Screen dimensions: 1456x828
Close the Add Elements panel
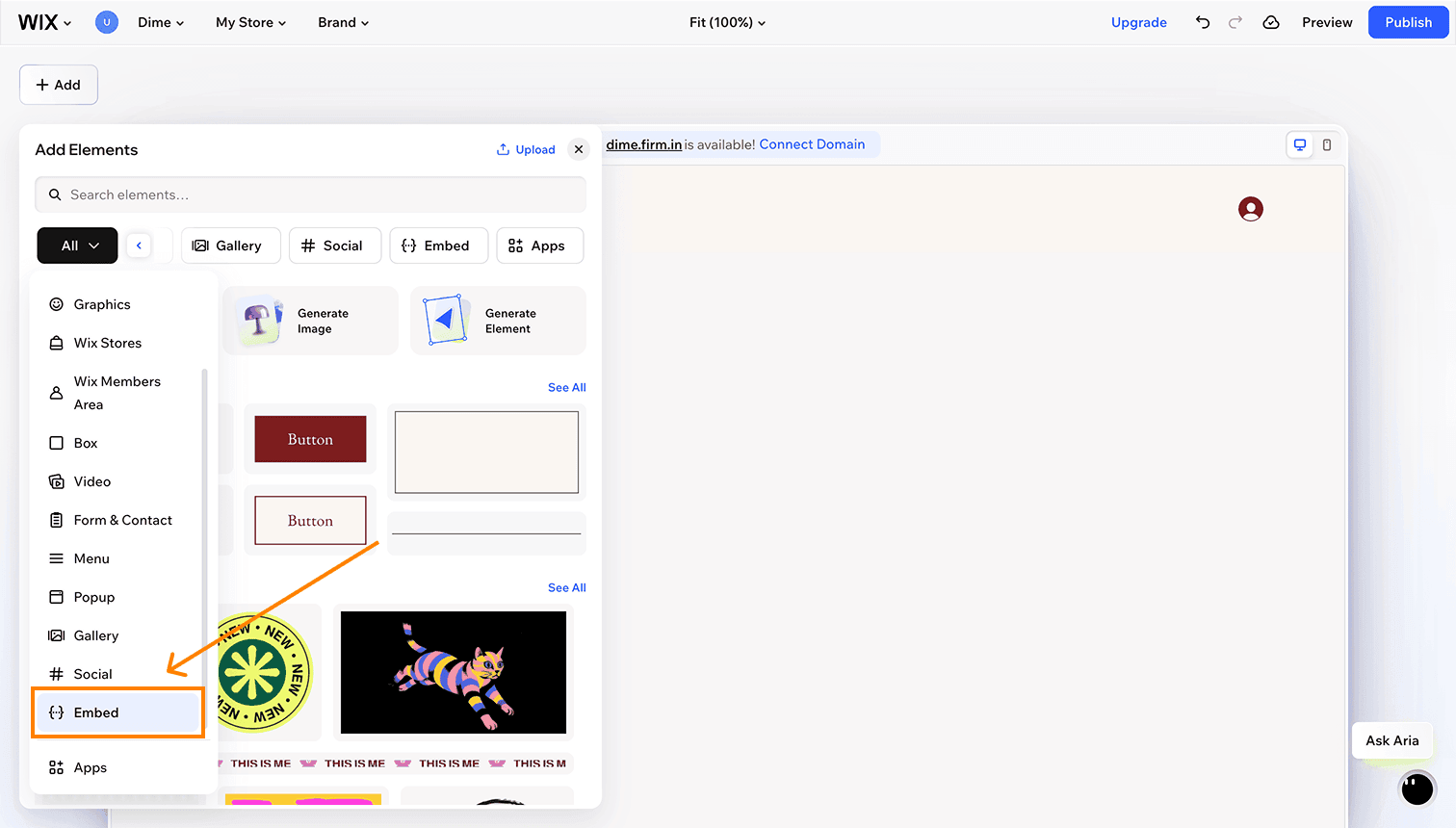[x=579, y=149]
